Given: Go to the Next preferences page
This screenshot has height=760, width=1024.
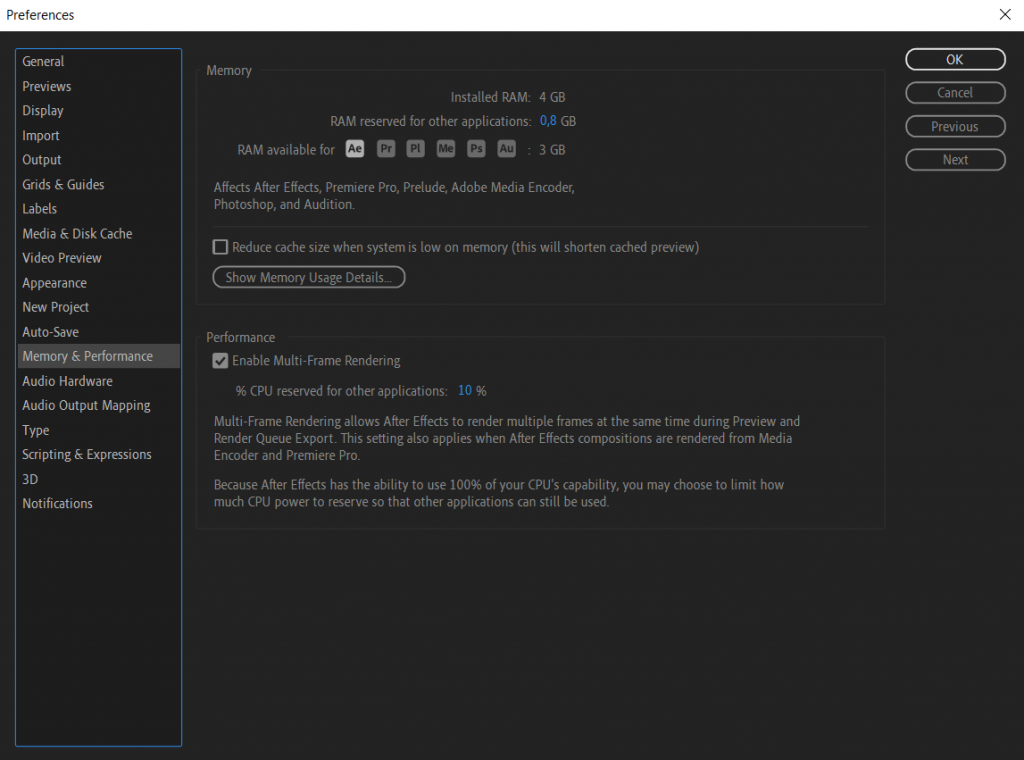Looking at the screenshot, I should click(x=955, y=160).
